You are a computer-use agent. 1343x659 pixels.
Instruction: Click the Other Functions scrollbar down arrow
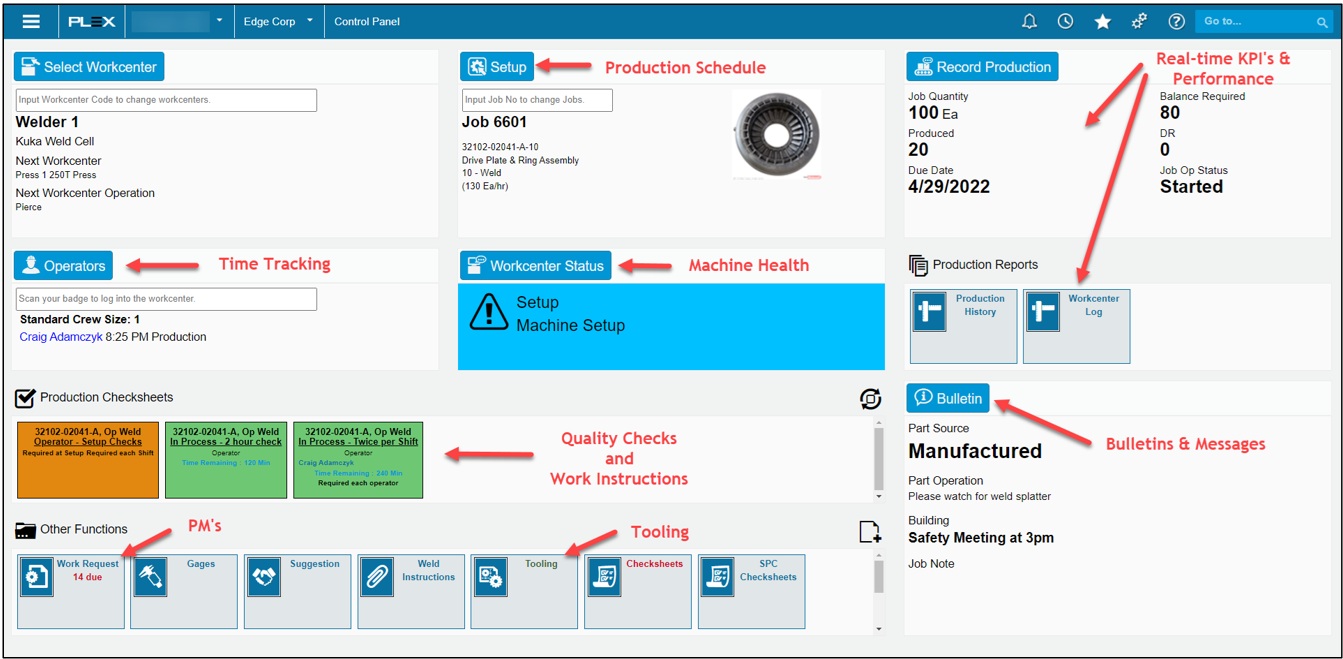(879, 628)
